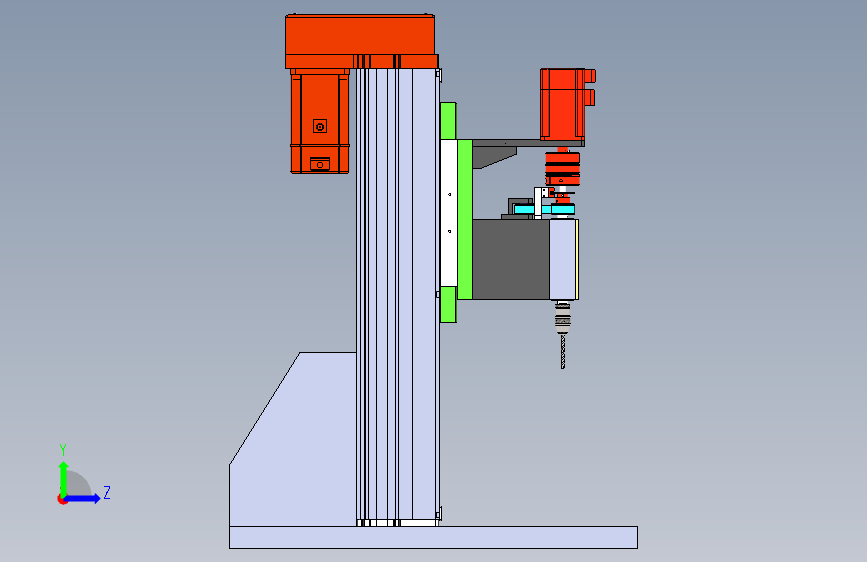Select the green Y axis arrow on triad
Viewport: 867px width, 562px height.
coord(64,478)
